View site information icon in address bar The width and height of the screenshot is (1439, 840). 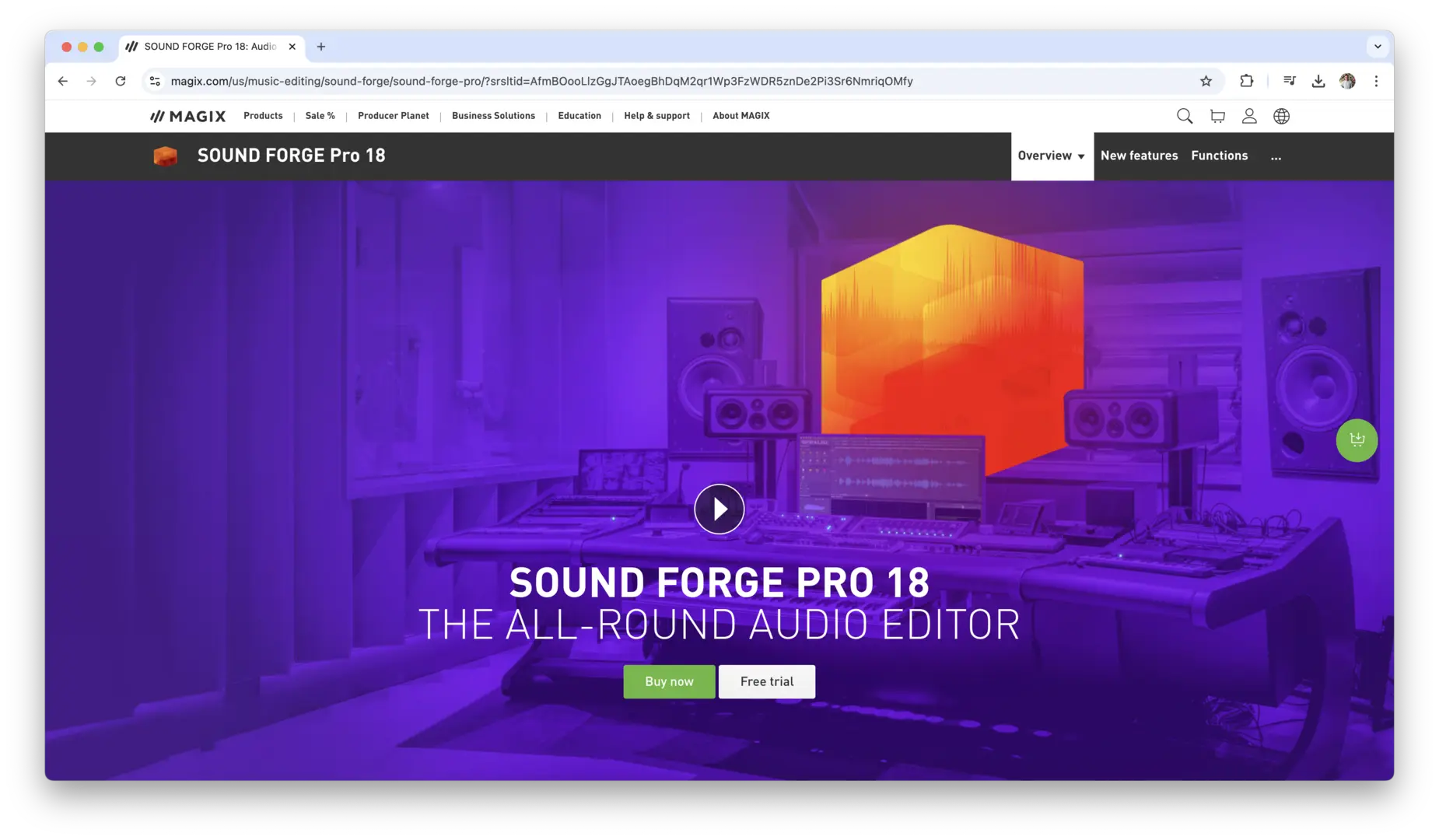(x=155, y=81)
